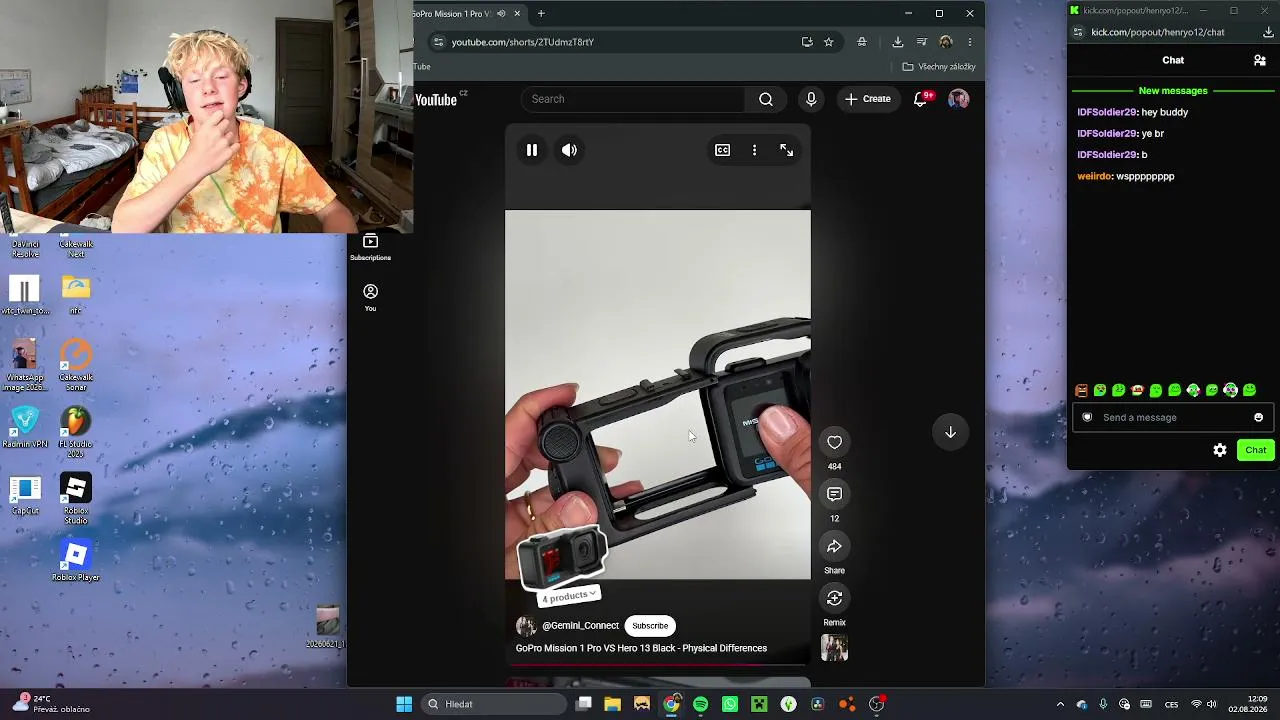
Task: Open the media controls in Chrome toolbar
Action: [922, 42]
